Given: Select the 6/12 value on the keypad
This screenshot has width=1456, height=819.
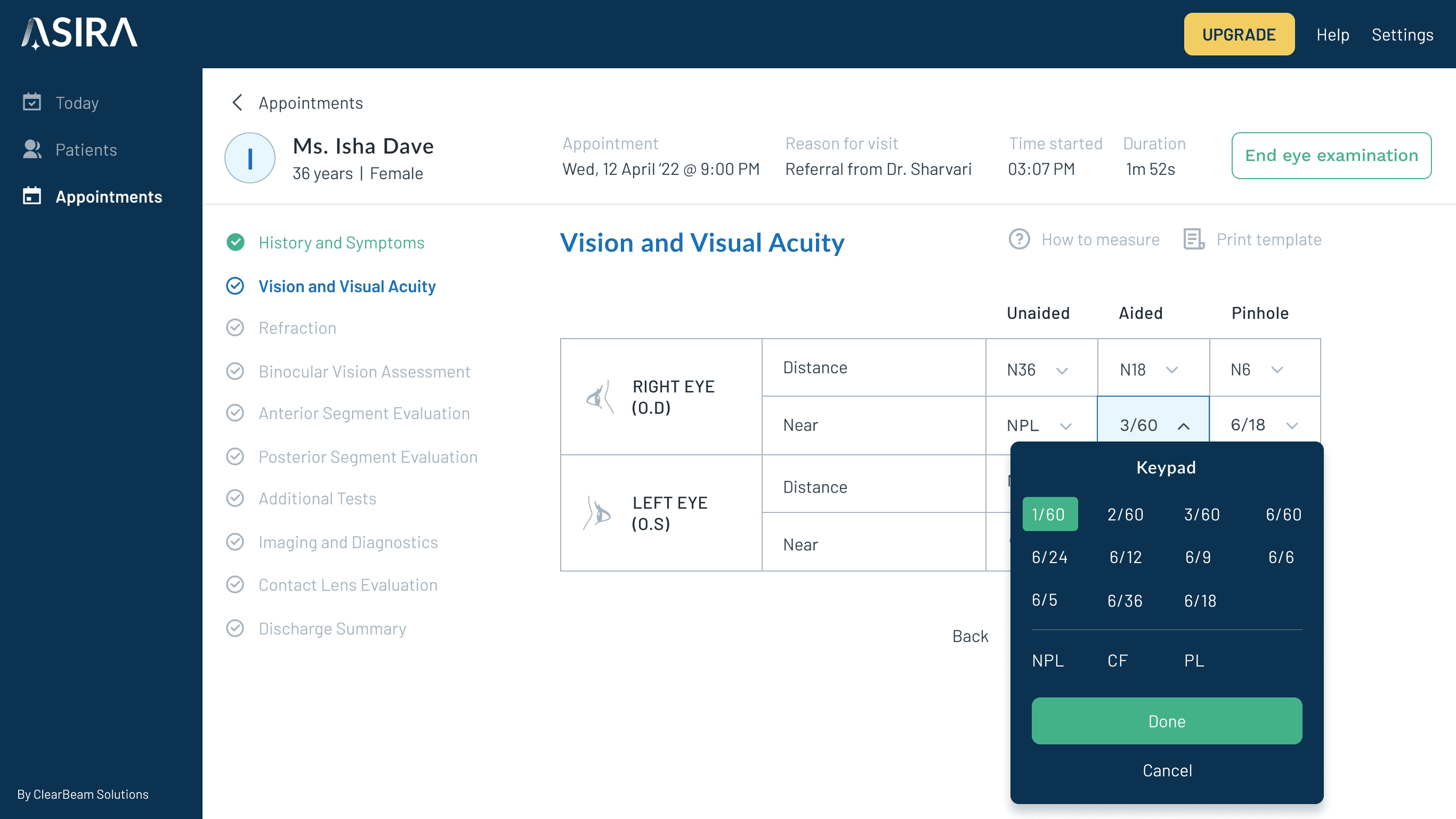Looking at the screenshot, I should [1125, 557].
